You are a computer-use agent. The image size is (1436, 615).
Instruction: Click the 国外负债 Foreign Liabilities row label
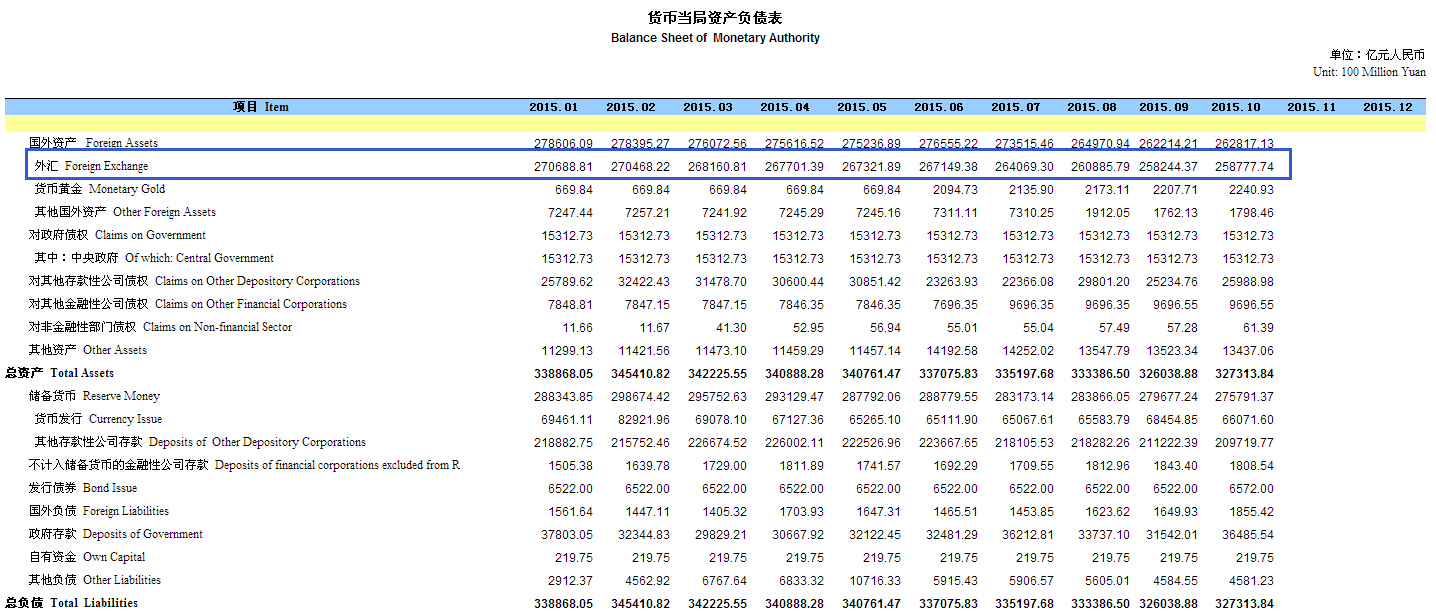pyautogui.click(x=98, y=511)
